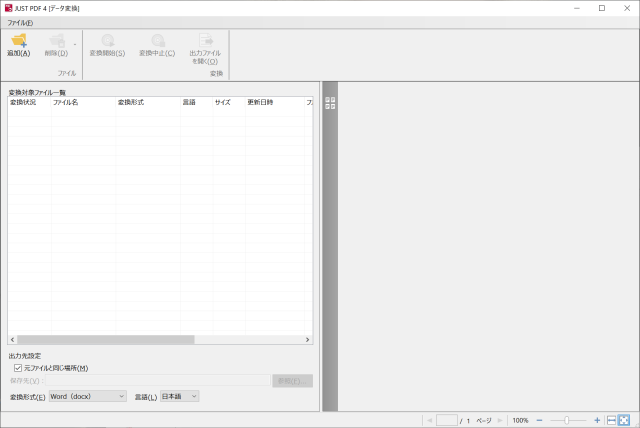The width and height of the screenshot is (640, 428).
Task: Click the 参照(F)... browse button
Action: pyautogui.click(x=292, y=381)
